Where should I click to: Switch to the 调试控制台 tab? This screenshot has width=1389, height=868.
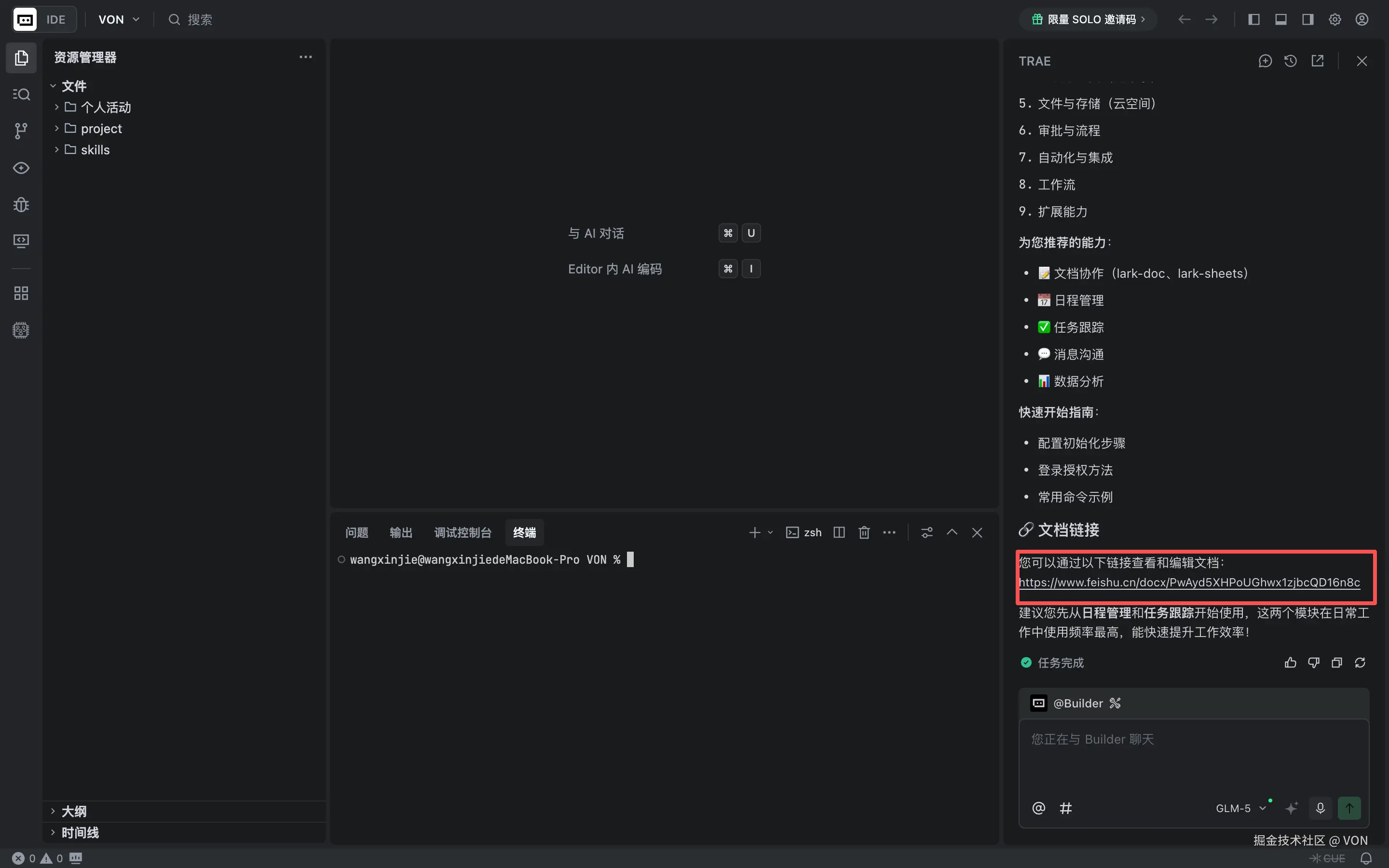point(463,532)
